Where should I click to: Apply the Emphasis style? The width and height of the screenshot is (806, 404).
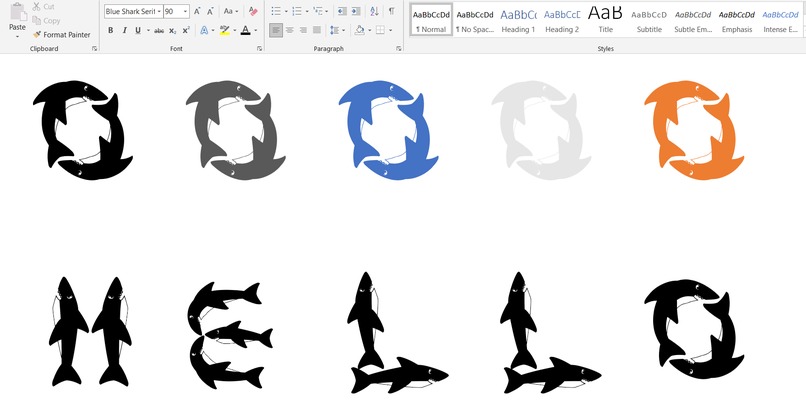(737, 19)
